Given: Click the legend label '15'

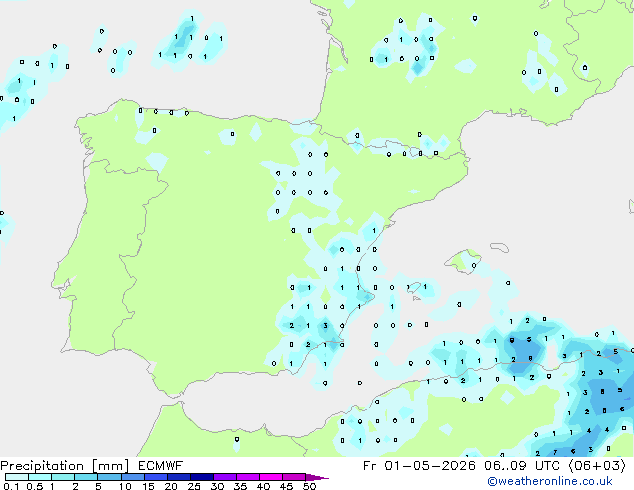Looking at the screenshot, I should pos(148,486).
